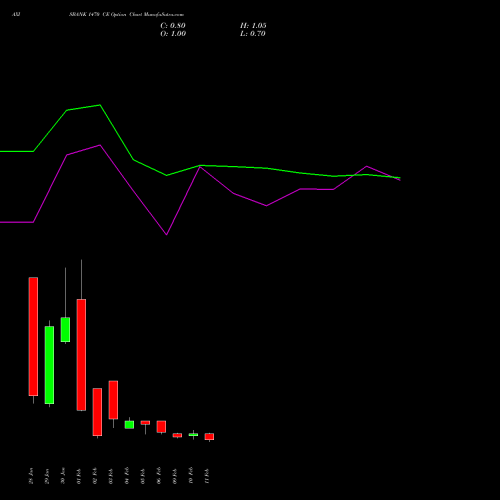Image resolution: width=500 pixels, height=500 pixels.
Task: Click the red candle above 02 Feb
Action: pyautogui.click(x=97, y=412)
